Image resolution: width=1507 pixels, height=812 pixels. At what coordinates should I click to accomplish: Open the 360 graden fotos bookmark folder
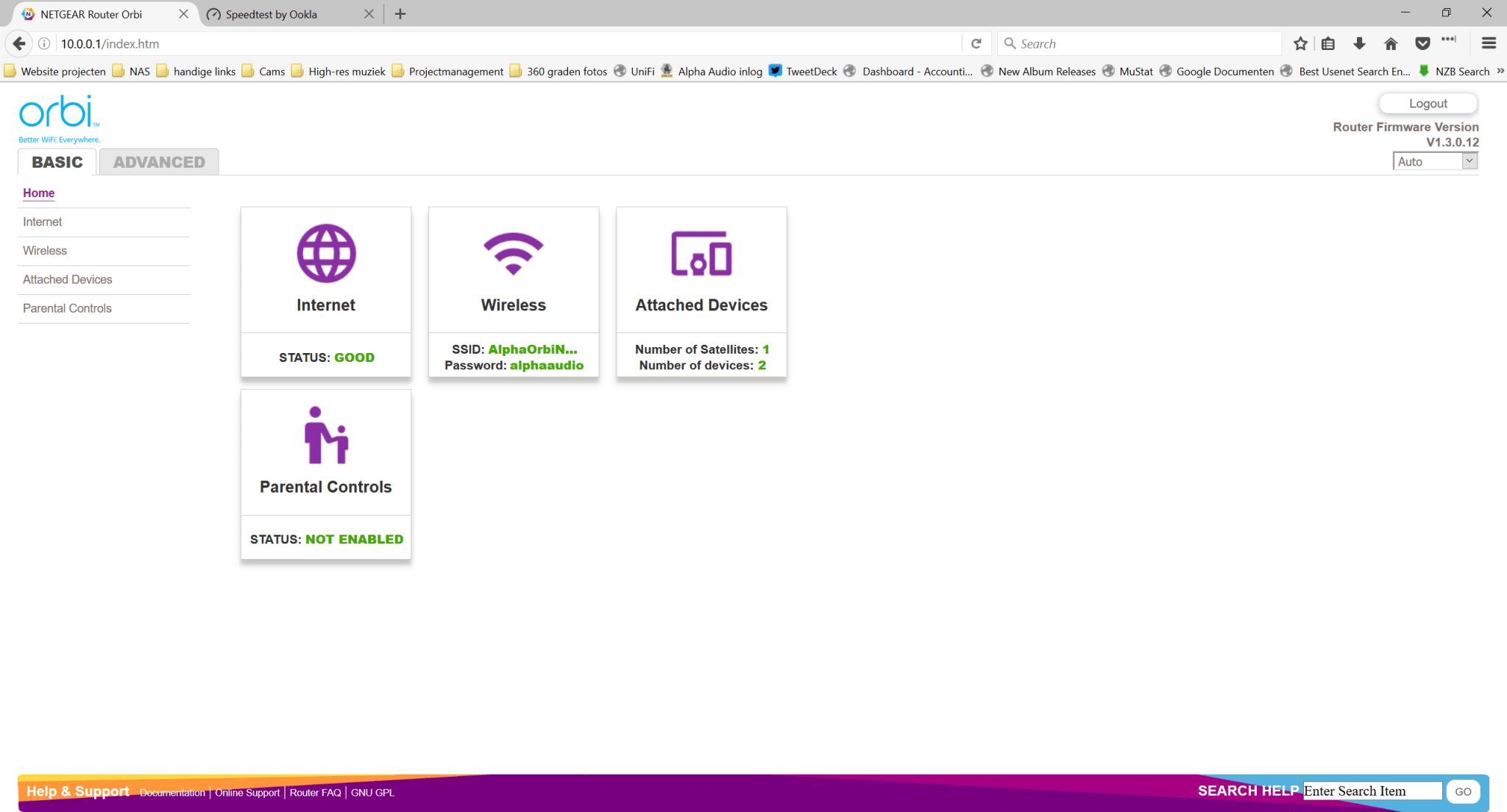[x=559, y=71]
